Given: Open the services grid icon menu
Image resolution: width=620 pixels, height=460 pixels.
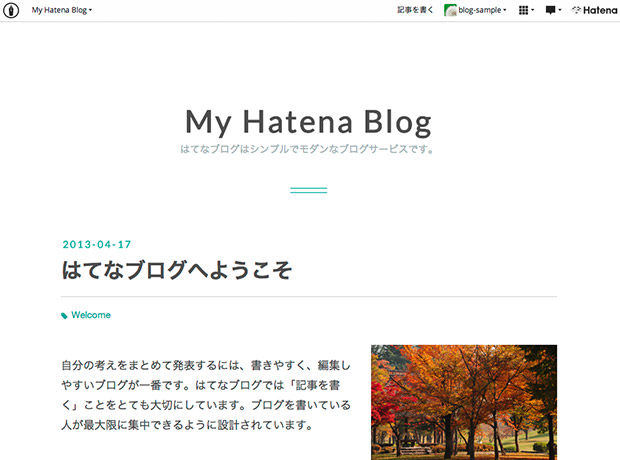Looking at the screenshot, I should (526, 10).
